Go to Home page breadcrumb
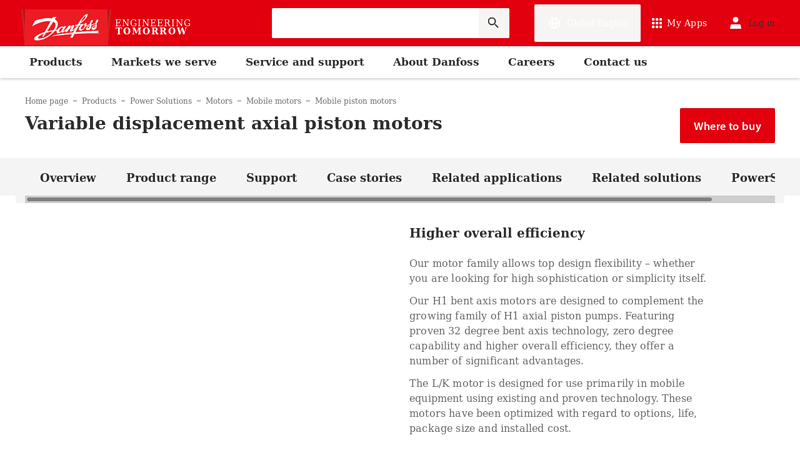 pyautogui.click(x=46, y=101)
